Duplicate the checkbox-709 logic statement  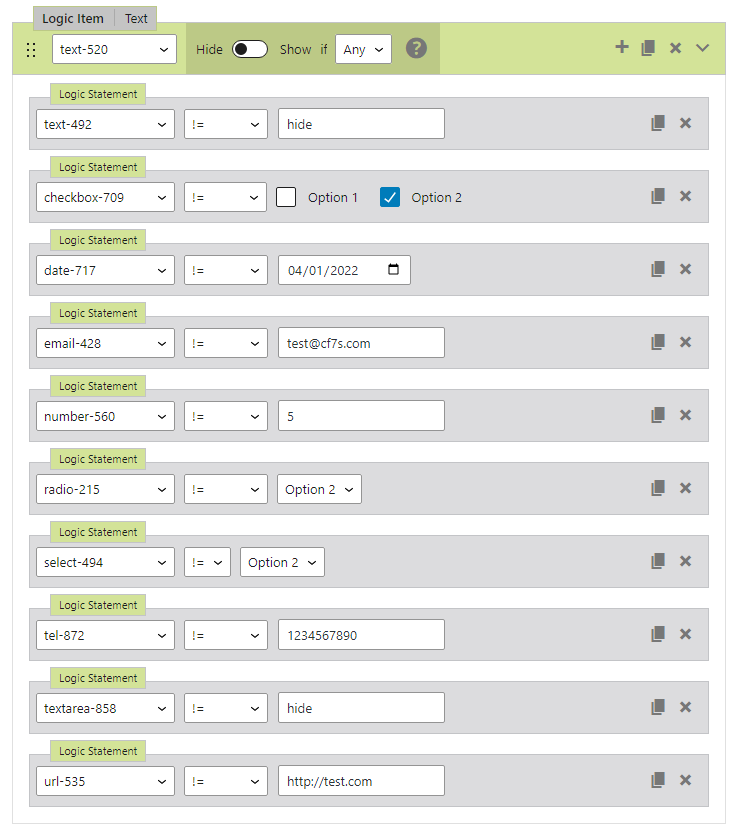point(658,196)
